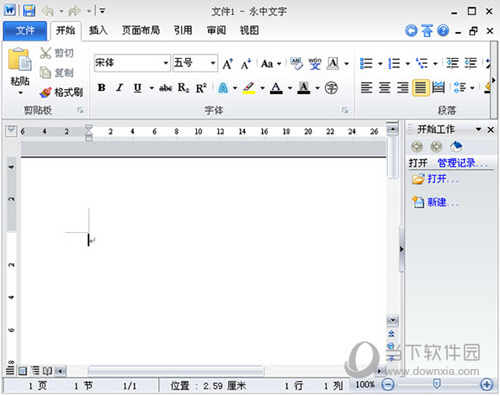Apply center text alignment
Screen dimensions: 500x396
pos(384,88)
